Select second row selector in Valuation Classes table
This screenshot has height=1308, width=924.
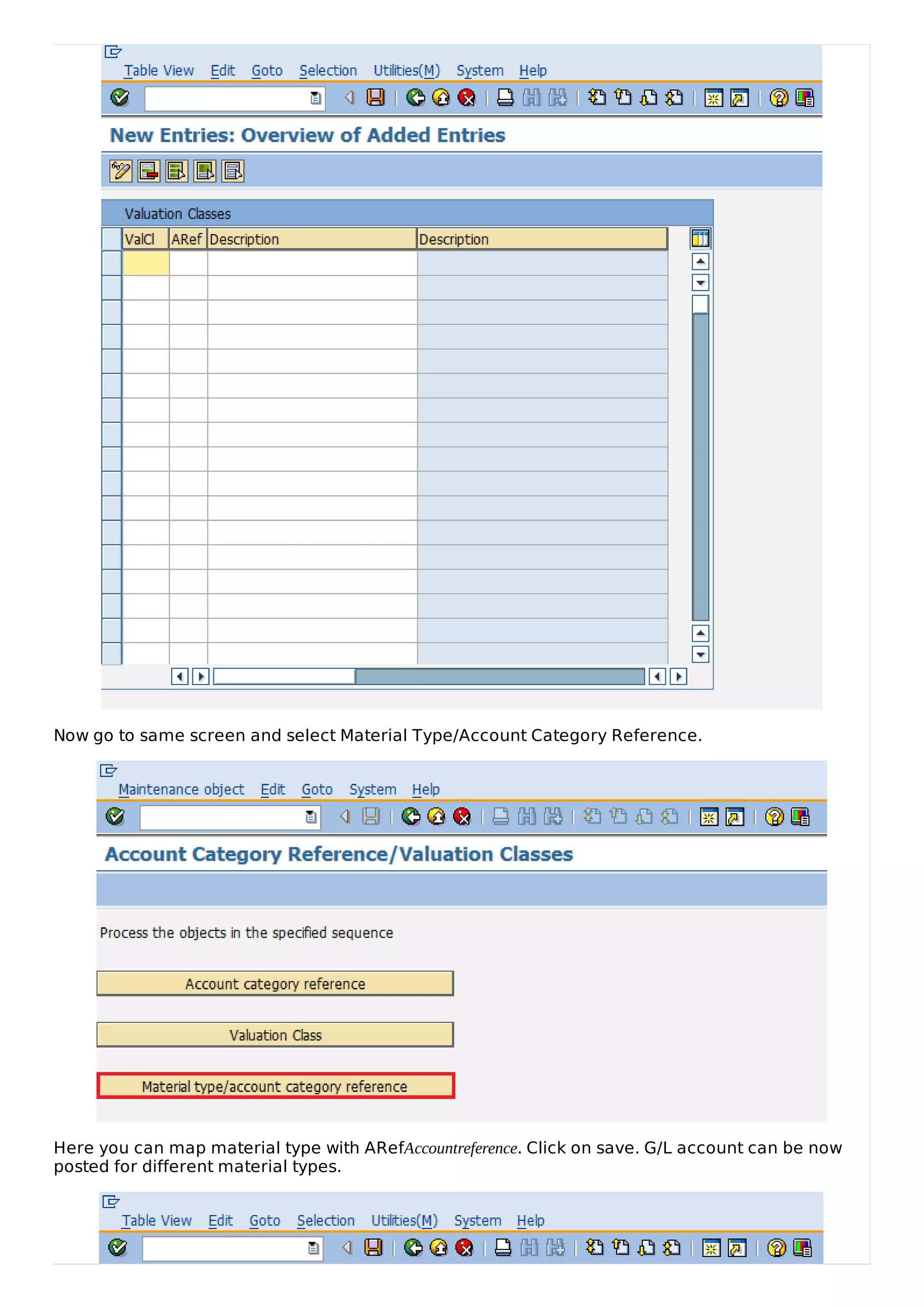pyautogui.click(x=111, y=288)
